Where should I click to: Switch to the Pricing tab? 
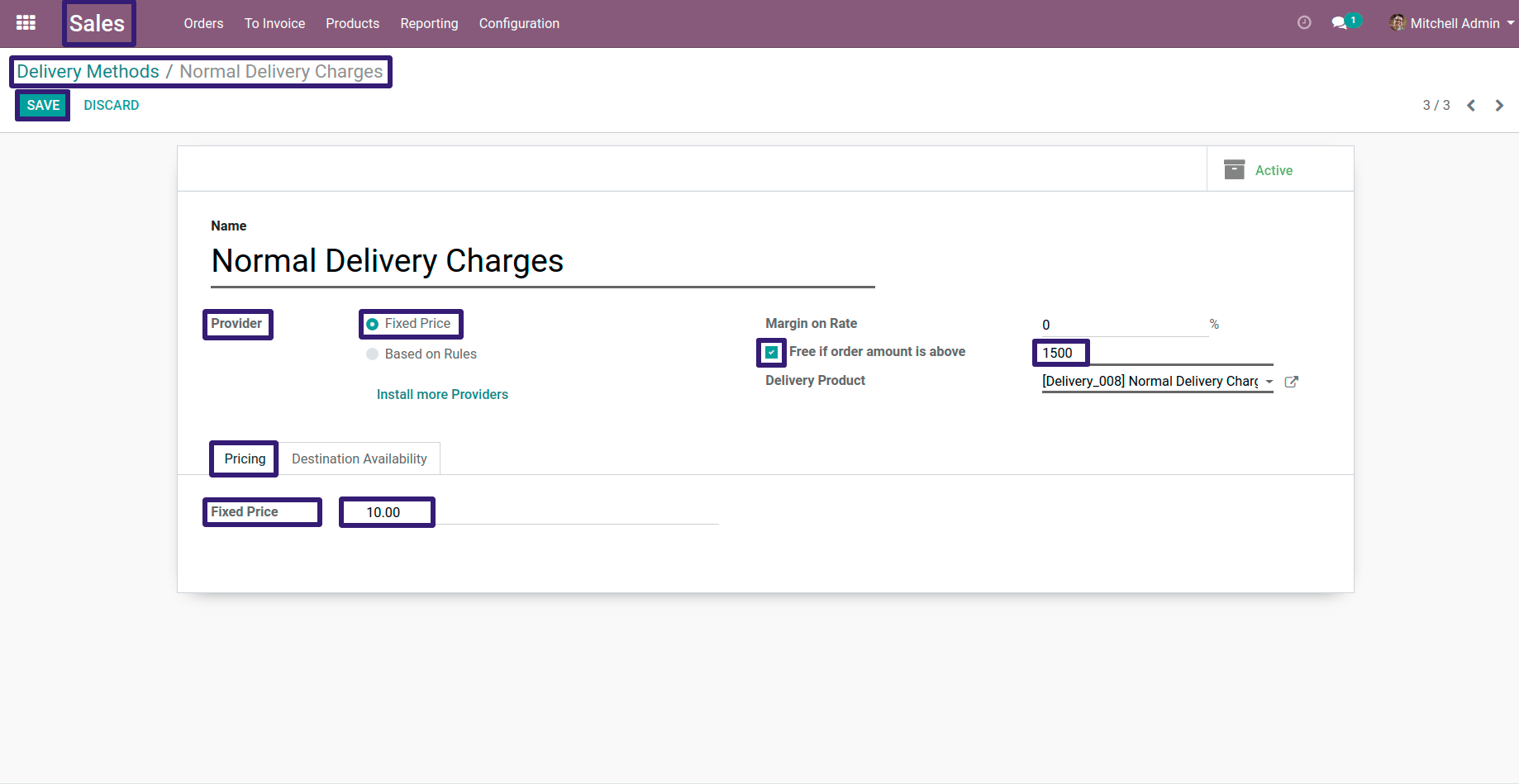(245, 459)
